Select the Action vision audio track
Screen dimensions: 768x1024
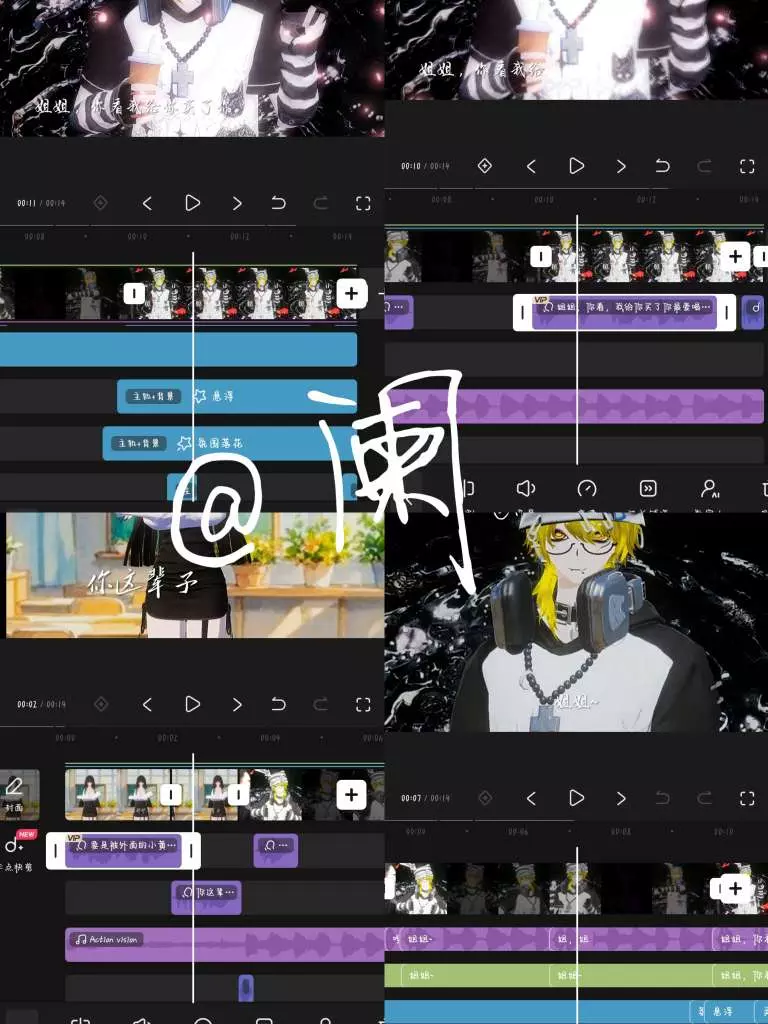(222, 944)
